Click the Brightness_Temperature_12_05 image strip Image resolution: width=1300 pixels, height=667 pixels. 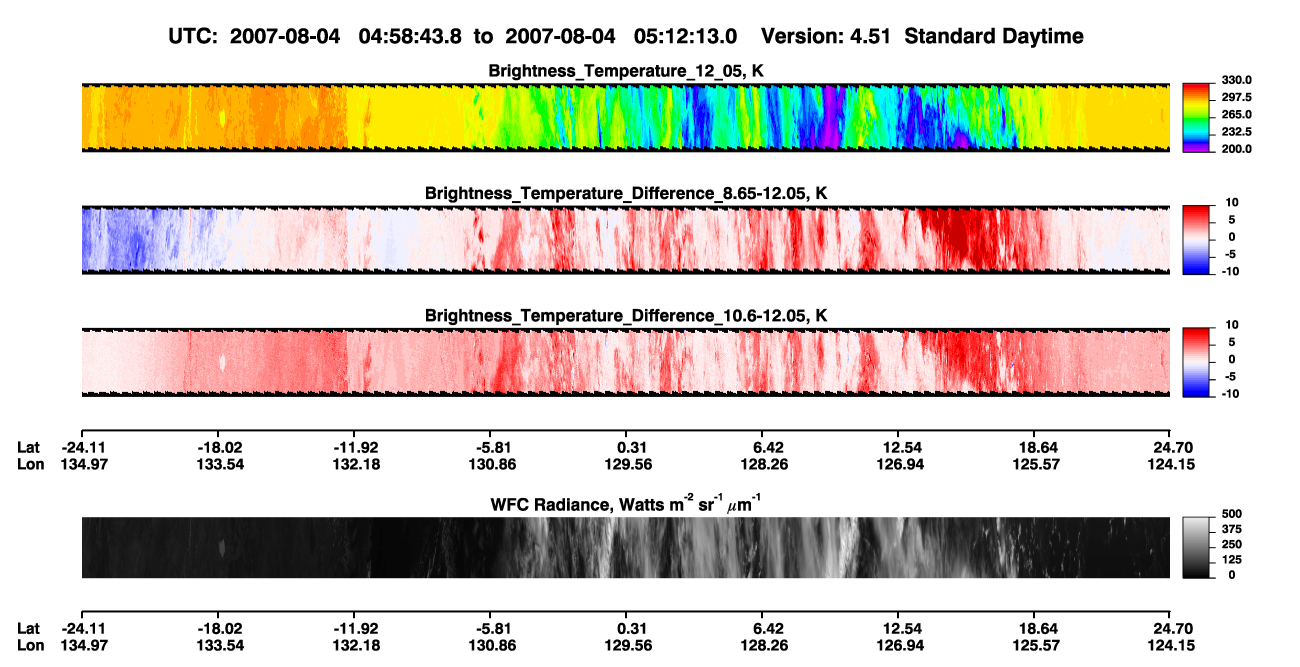(x=625, y=117)
